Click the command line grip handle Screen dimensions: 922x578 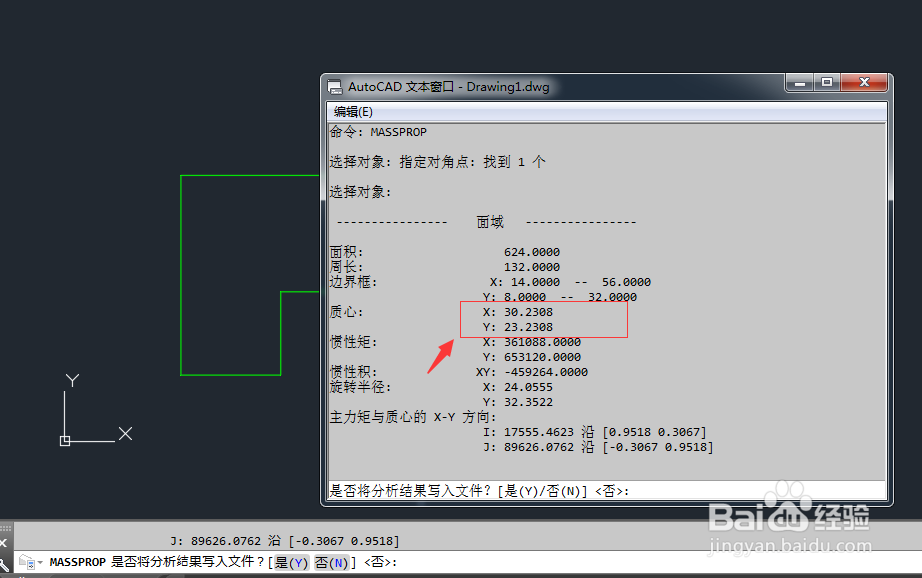[6, 528]
